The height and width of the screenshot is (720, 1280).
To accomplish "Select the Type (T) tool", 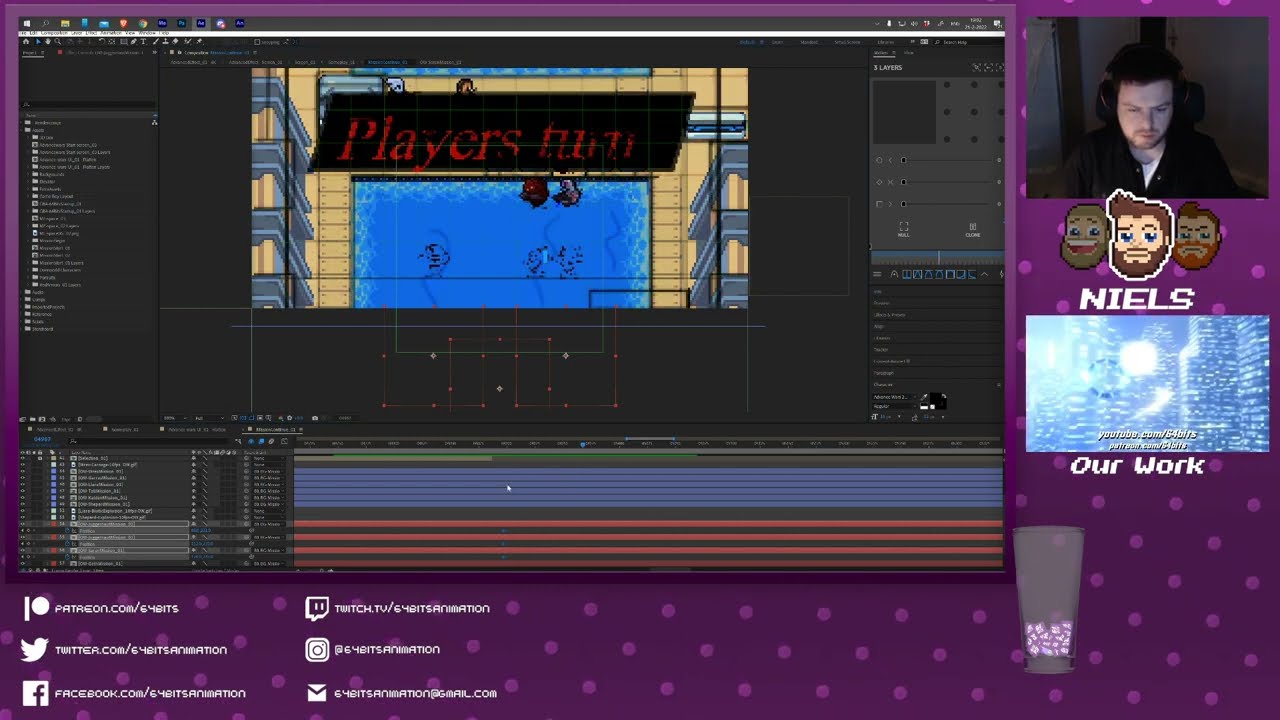I will click(143, 41).
